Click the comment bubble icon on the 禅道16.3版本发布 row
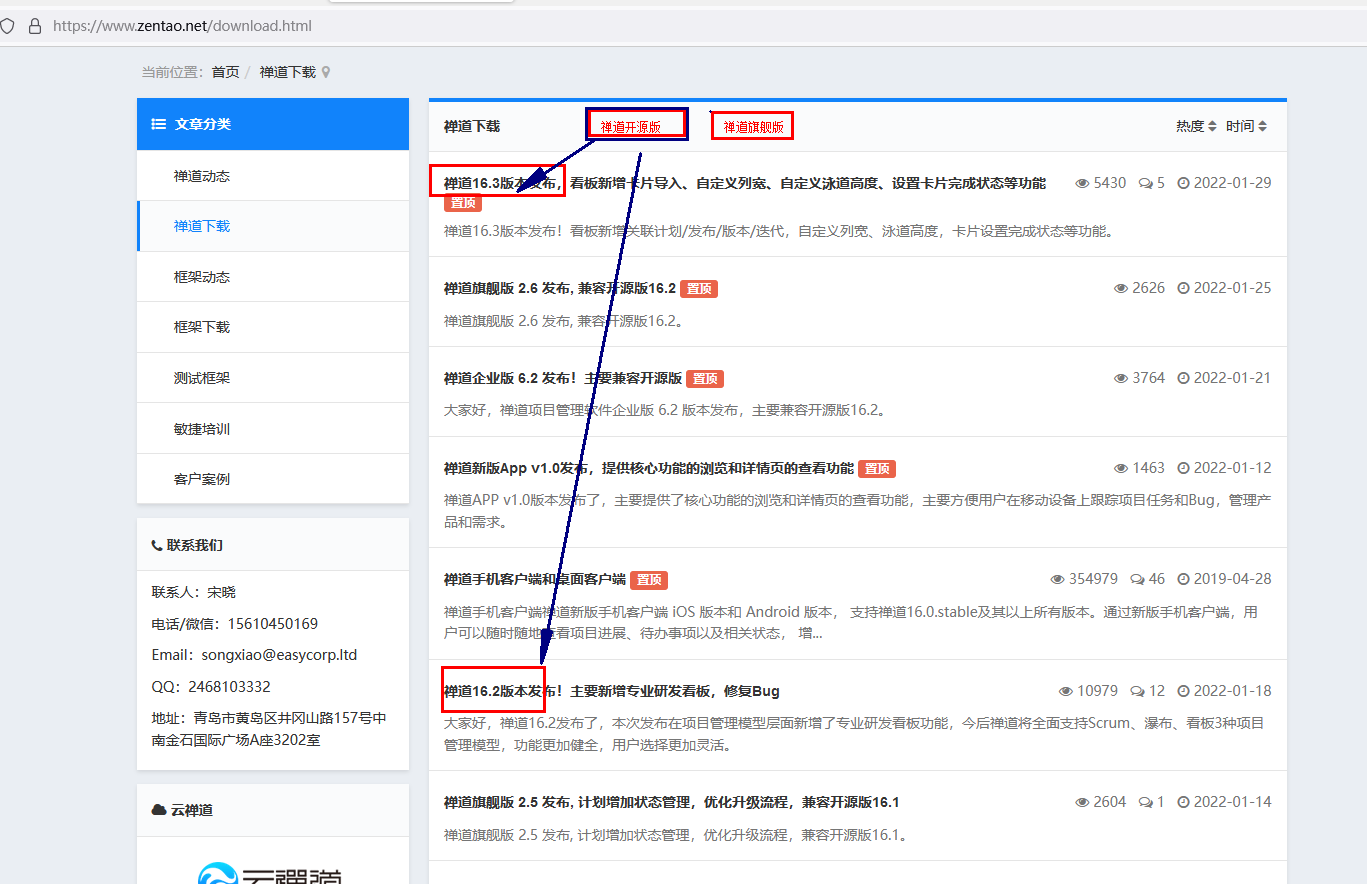The height and width of the screenshot is (884, 1367). [x=1145, y=184]
